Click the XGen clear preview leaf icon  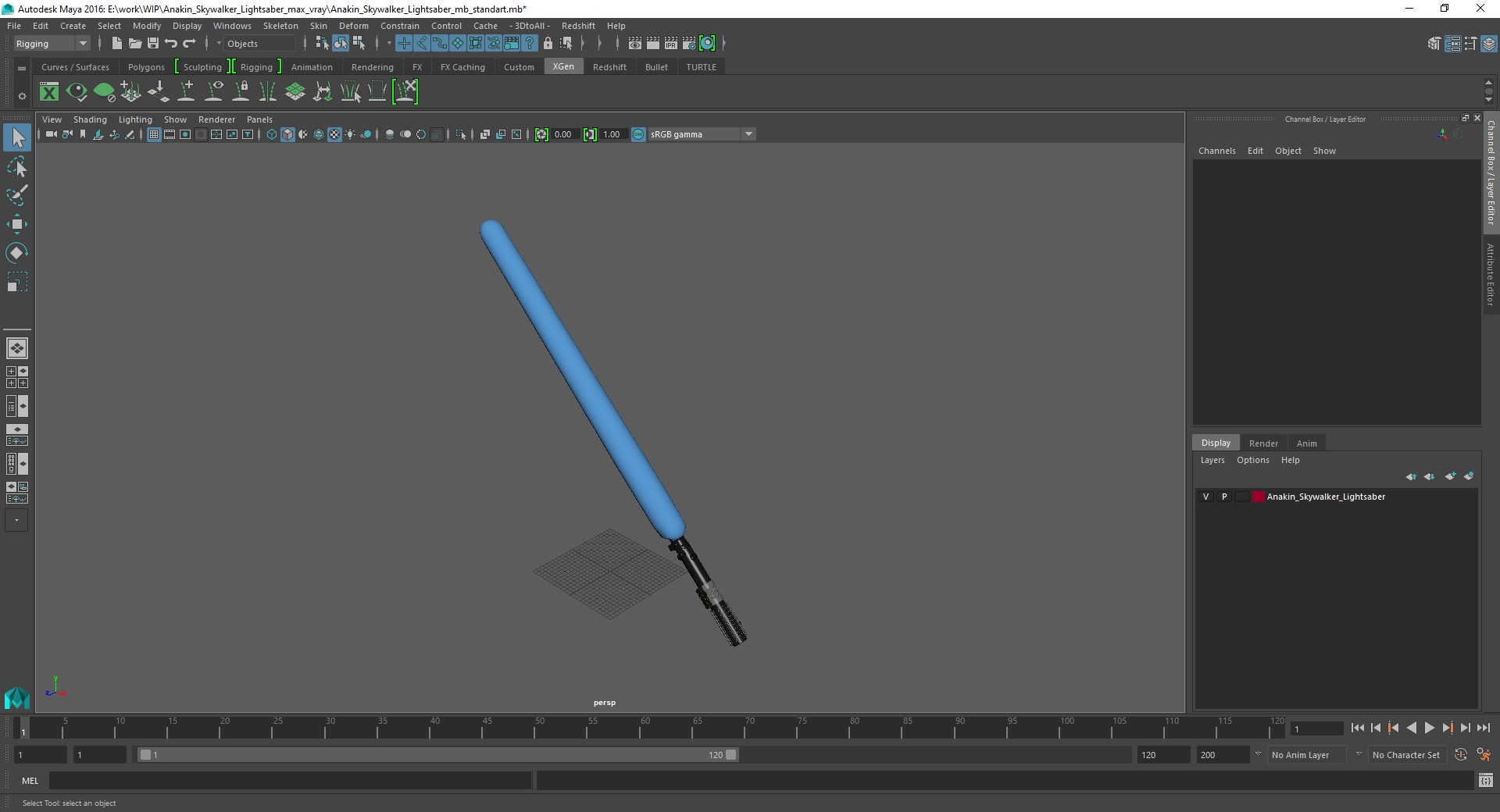point(104,92)
